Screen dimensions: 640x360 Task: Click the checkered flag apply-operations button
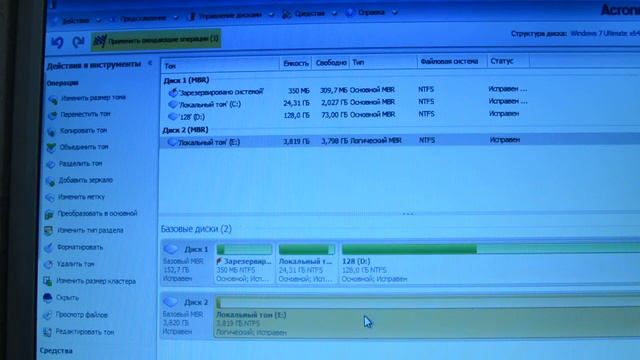(156, 40)
